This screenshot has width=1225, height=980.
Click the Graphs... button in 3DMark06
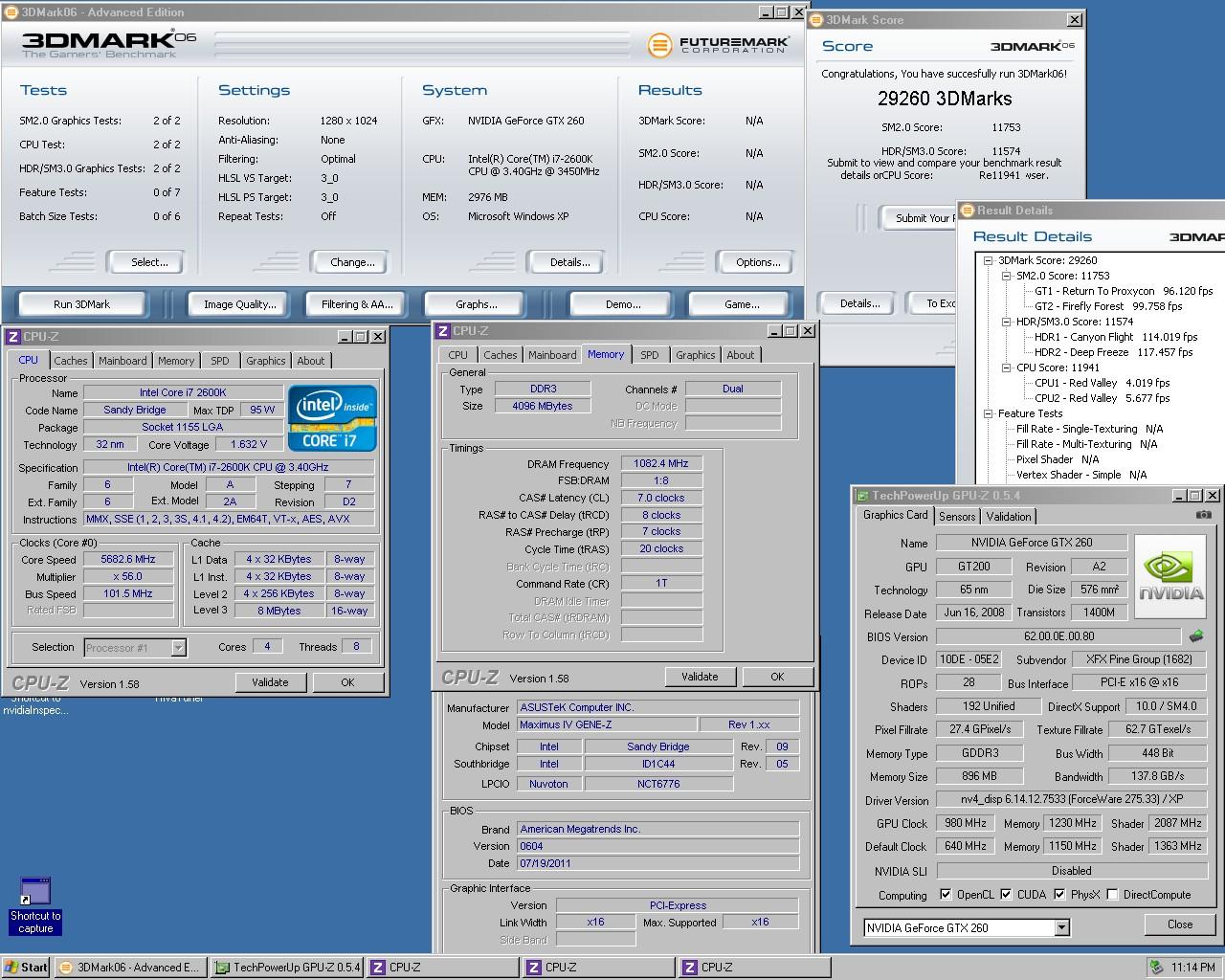click(477, 304)
